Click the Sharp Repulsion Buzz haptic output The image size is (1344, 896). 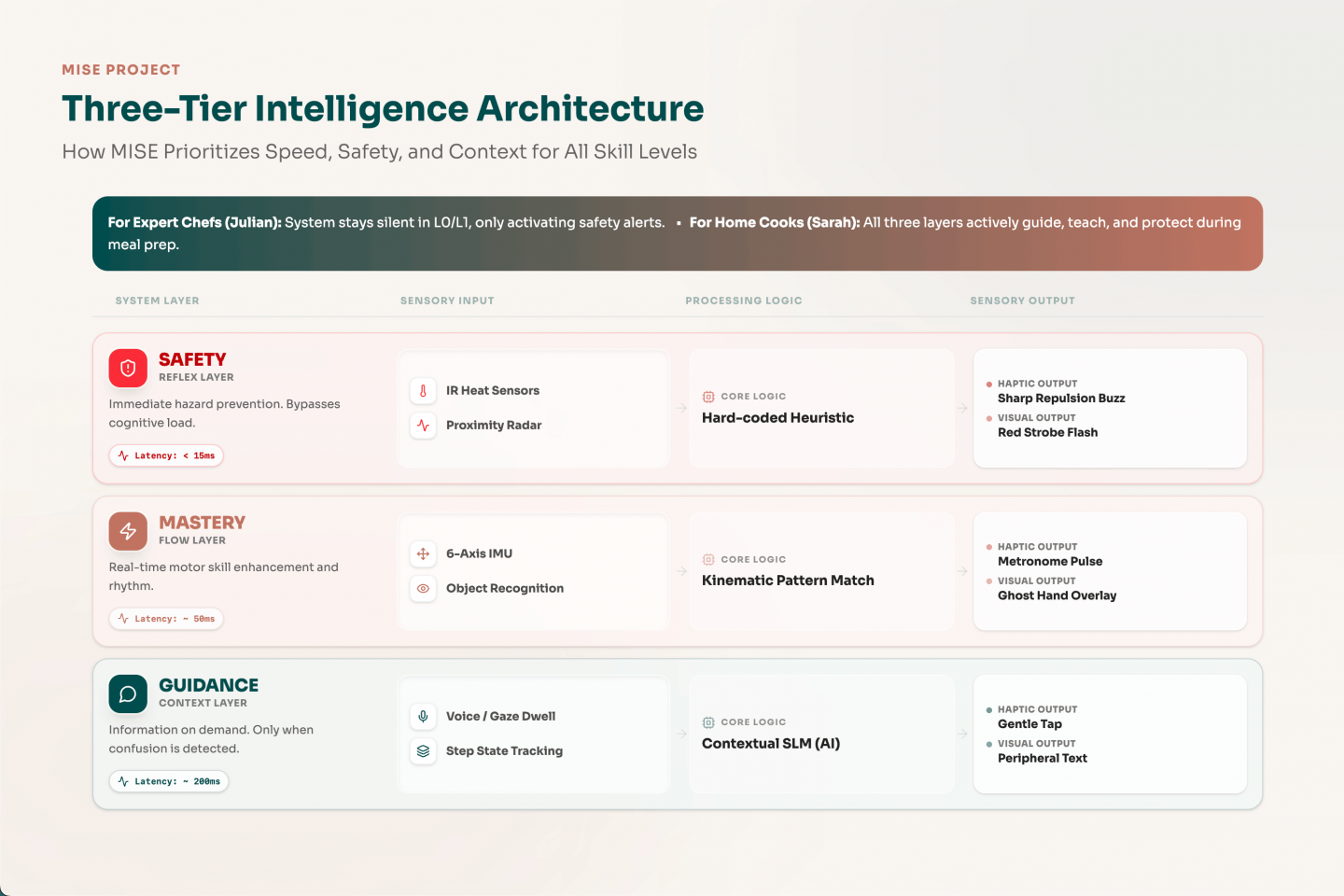1061,399
